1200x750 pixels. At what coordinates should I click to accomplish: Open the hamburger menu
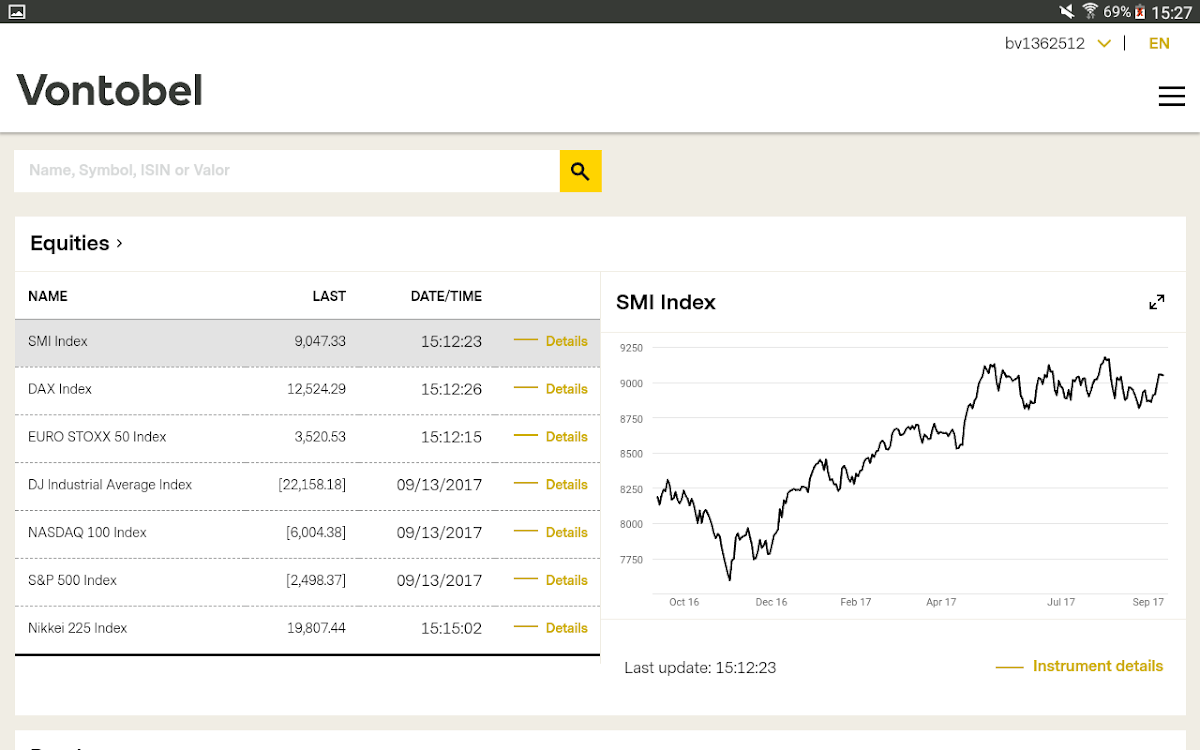[1171, 96]
